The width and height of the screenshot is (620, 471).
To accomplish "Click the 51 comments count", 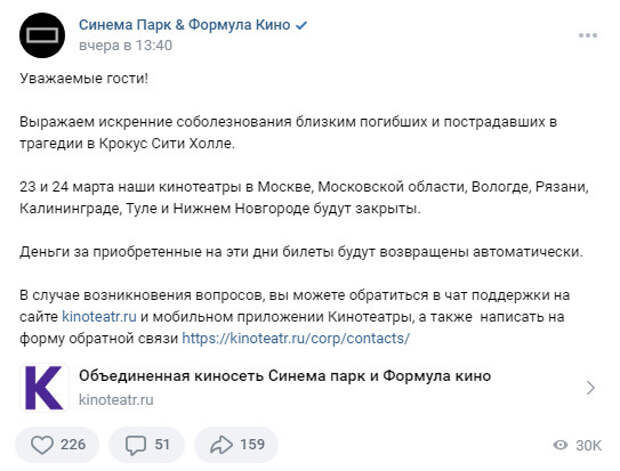I will 162,445.
